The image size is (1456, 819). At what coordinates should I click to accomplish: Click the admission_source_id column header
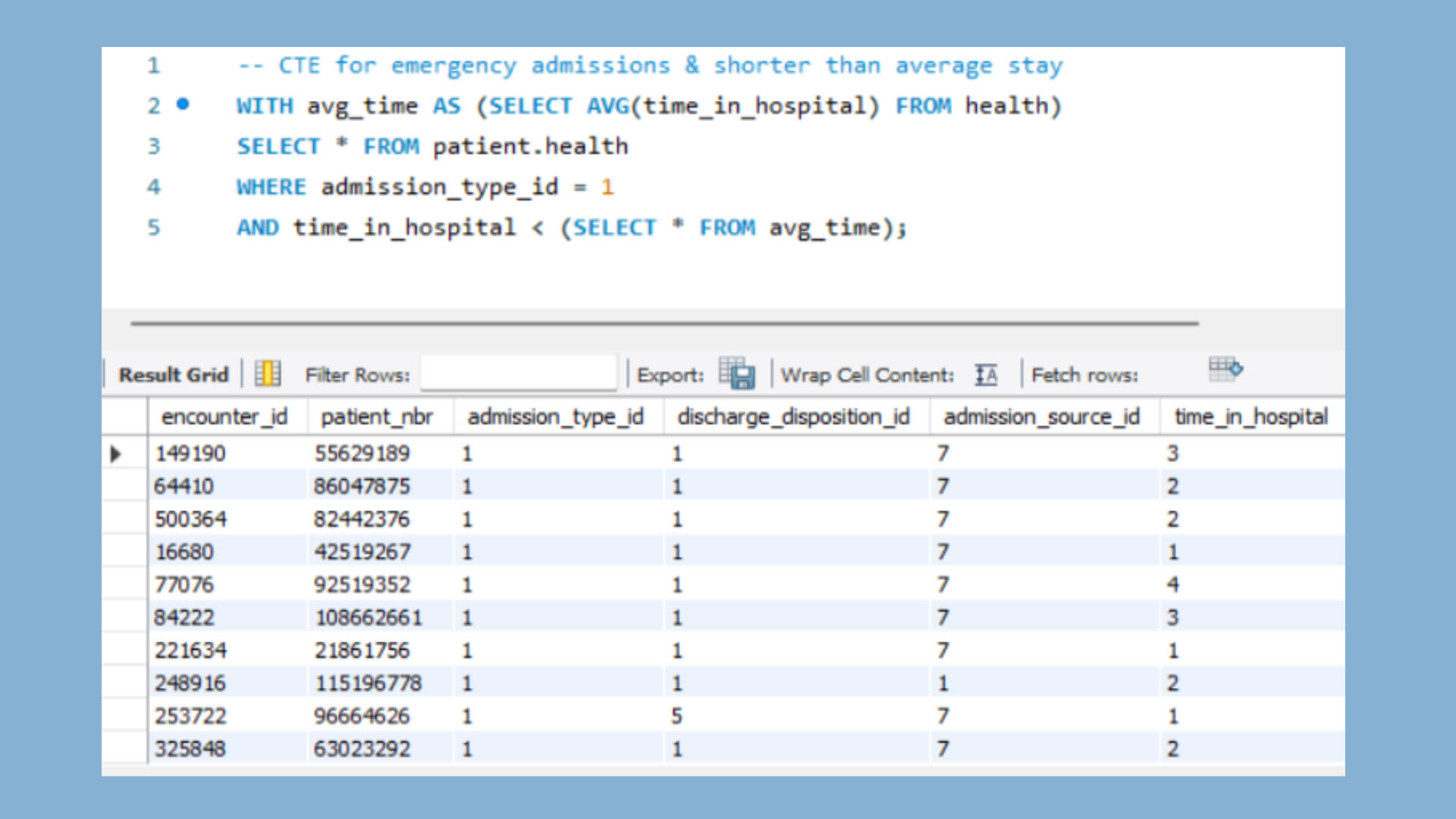click(x=1041, y=416)
